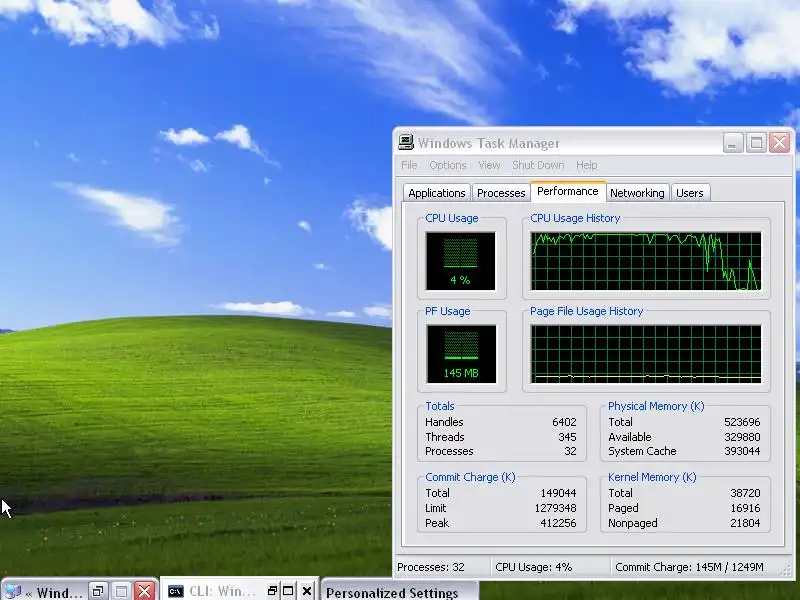Switch to the Networking tab

click(637, 193)
